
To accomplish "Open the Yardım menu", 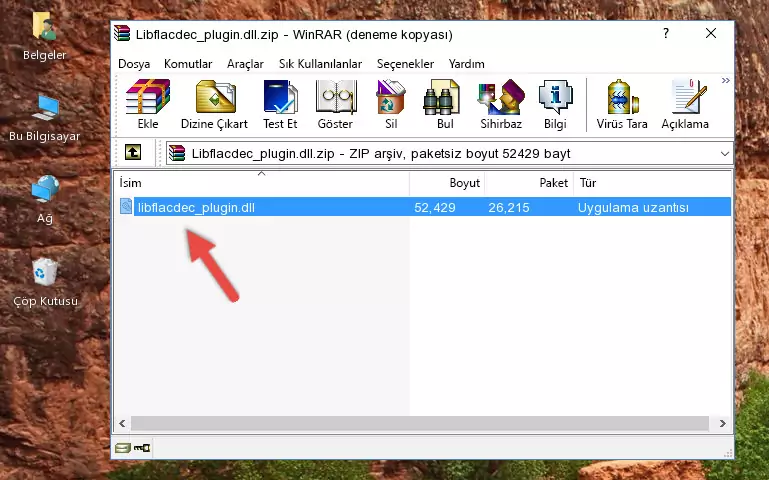I will pyautogui.click(x=466, y=64).
